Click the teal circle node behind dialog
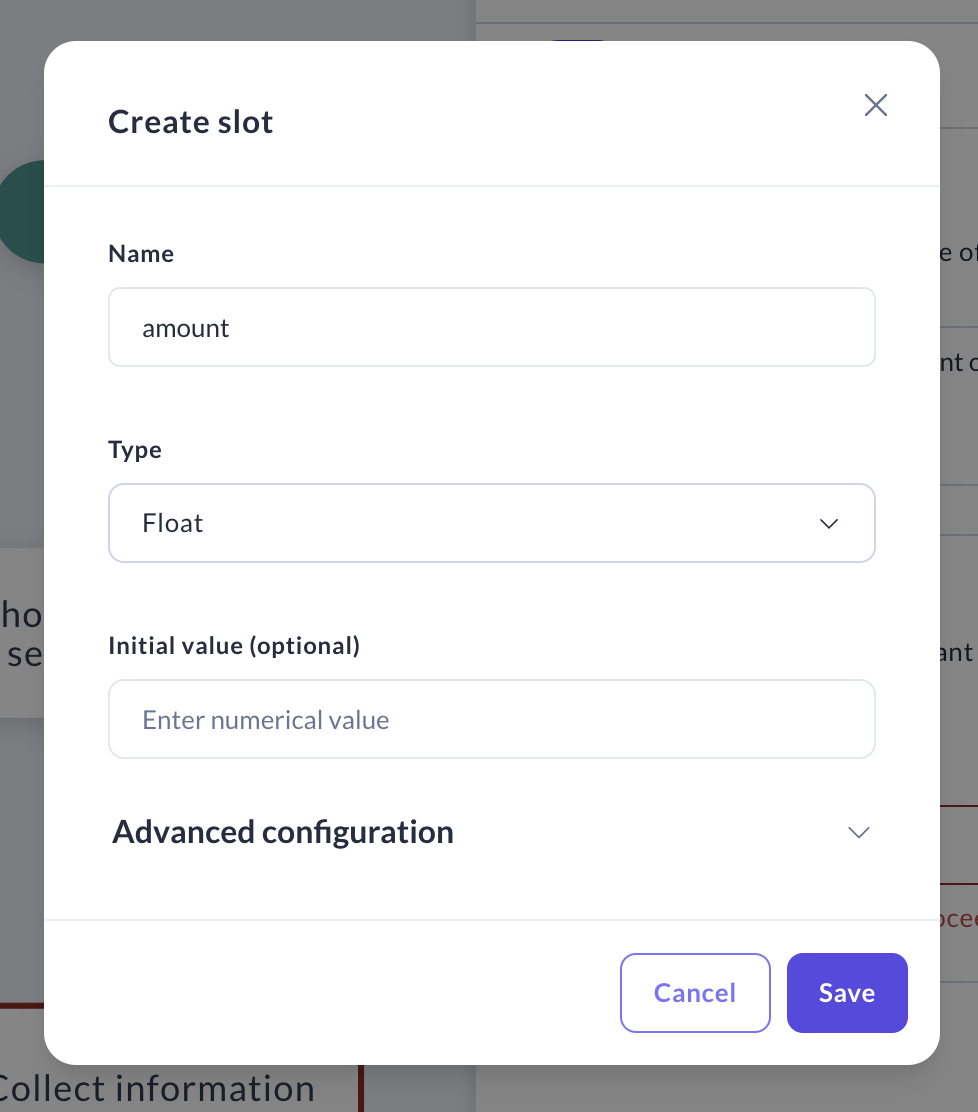Image resolution: width=978 pixels, height=1112 pixels. pyautogui.click(x=22, y=212)
